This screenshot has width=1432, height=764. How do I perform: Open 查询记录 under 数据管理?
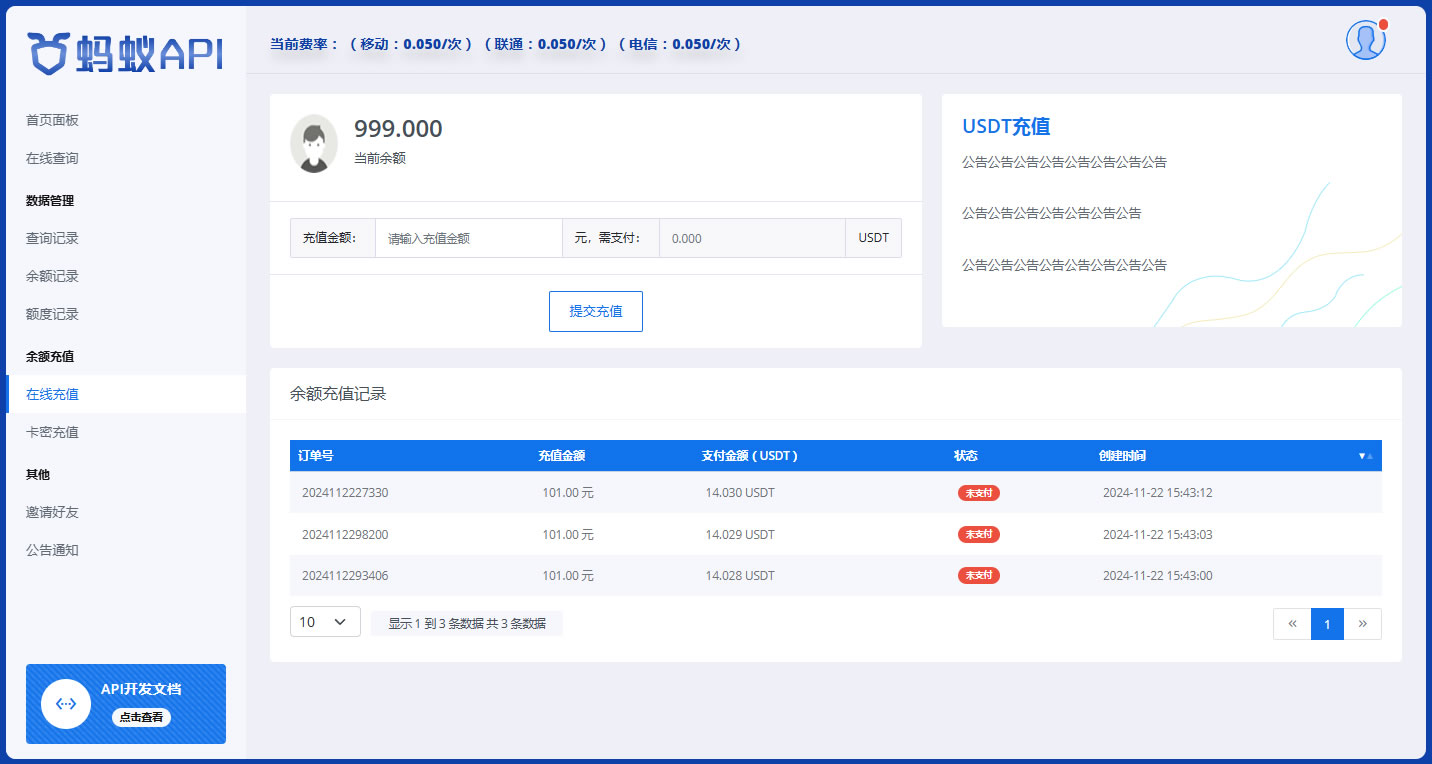point(52,238)
